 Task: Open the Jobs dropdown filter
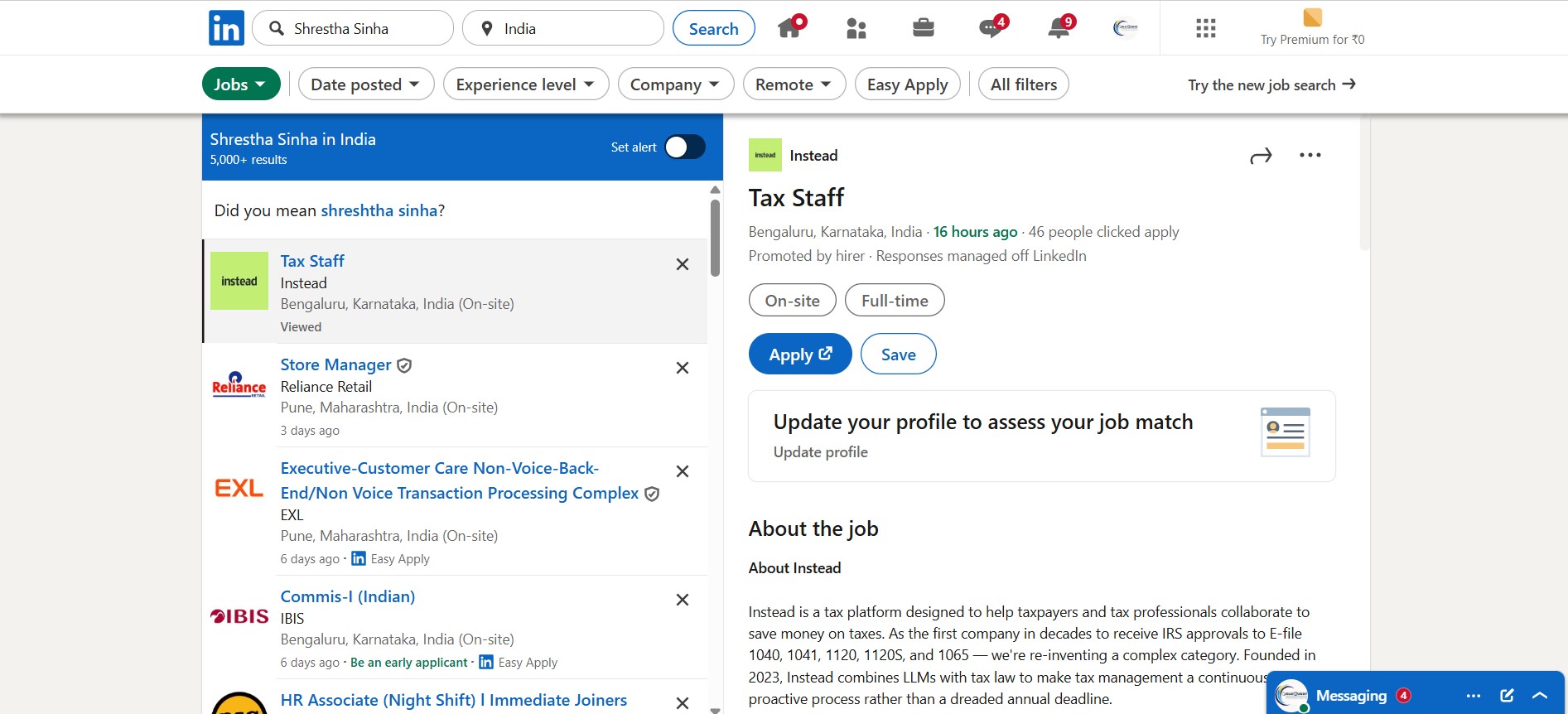click(x=241, y=84)
